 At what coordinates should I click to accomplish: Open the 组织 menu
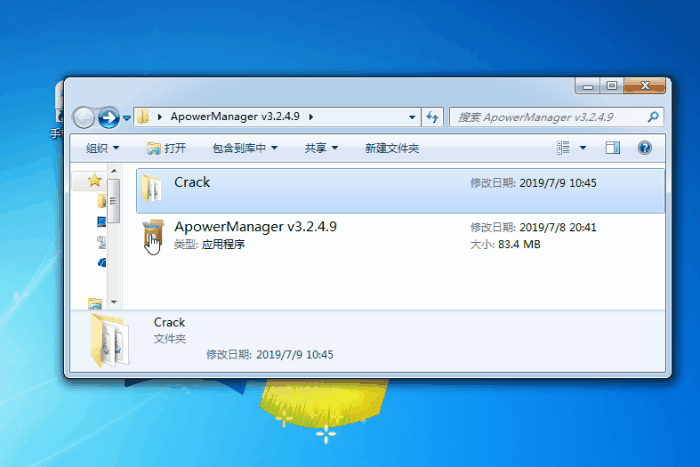pyautogui.click(x=102, y=148)
